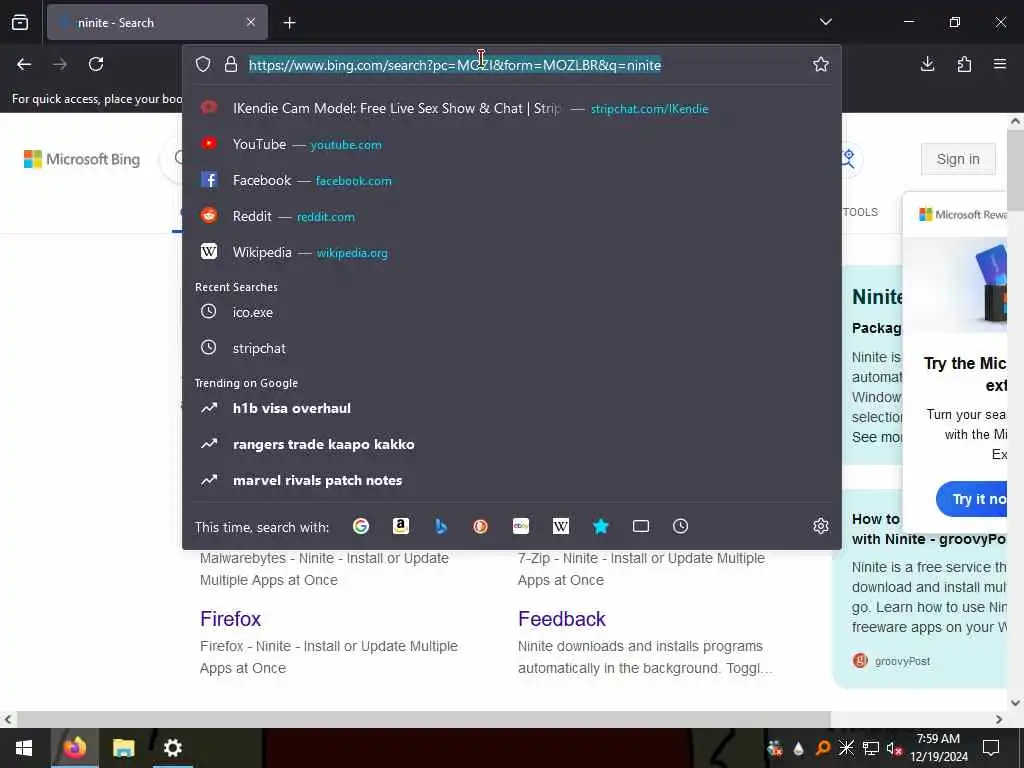Select the Wikipedia suggestion
This screenshot has width=1024, height=768.
click(x=512, y=252)
